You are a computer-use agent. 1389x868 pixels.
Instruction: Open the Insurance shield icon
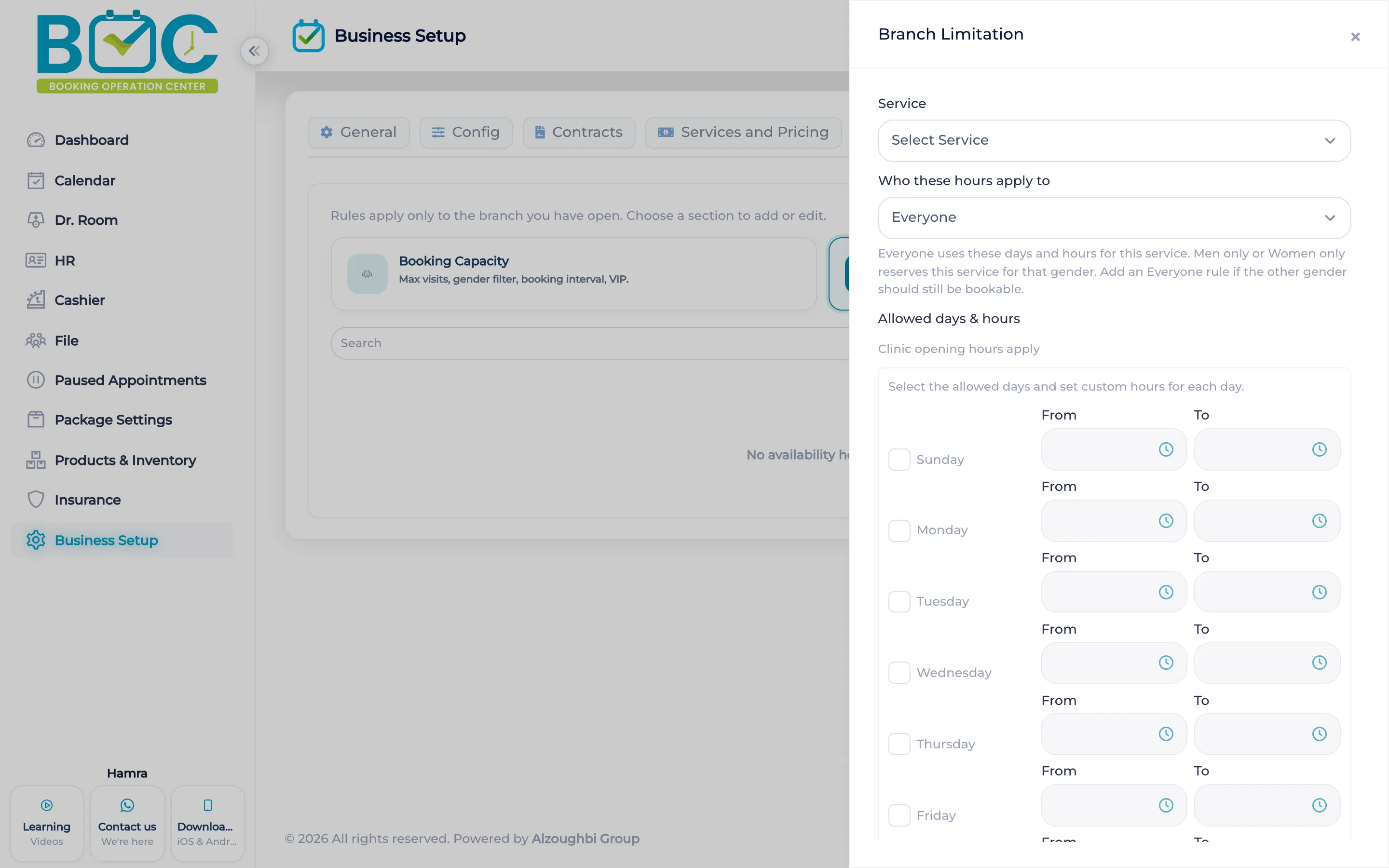coord(36,500)
